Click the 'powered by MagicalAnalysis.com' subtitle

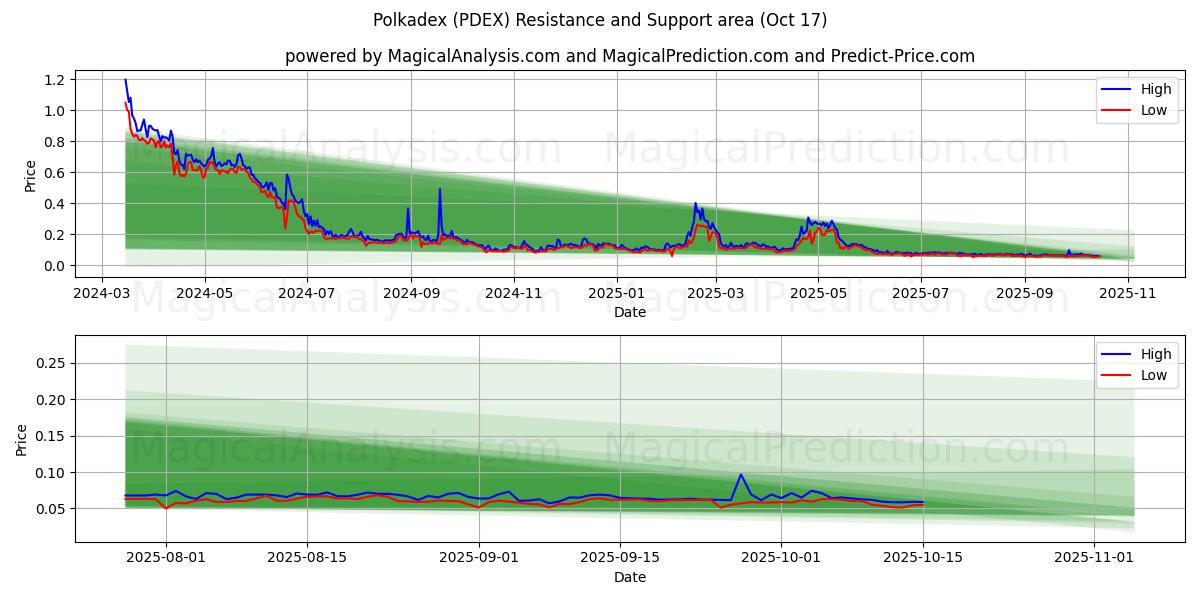click(x=630, y=56)
